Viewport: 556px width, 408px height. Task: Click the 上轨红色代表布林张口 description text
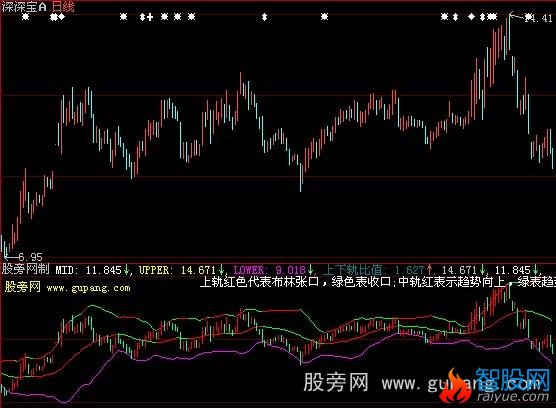click(260, 282)
